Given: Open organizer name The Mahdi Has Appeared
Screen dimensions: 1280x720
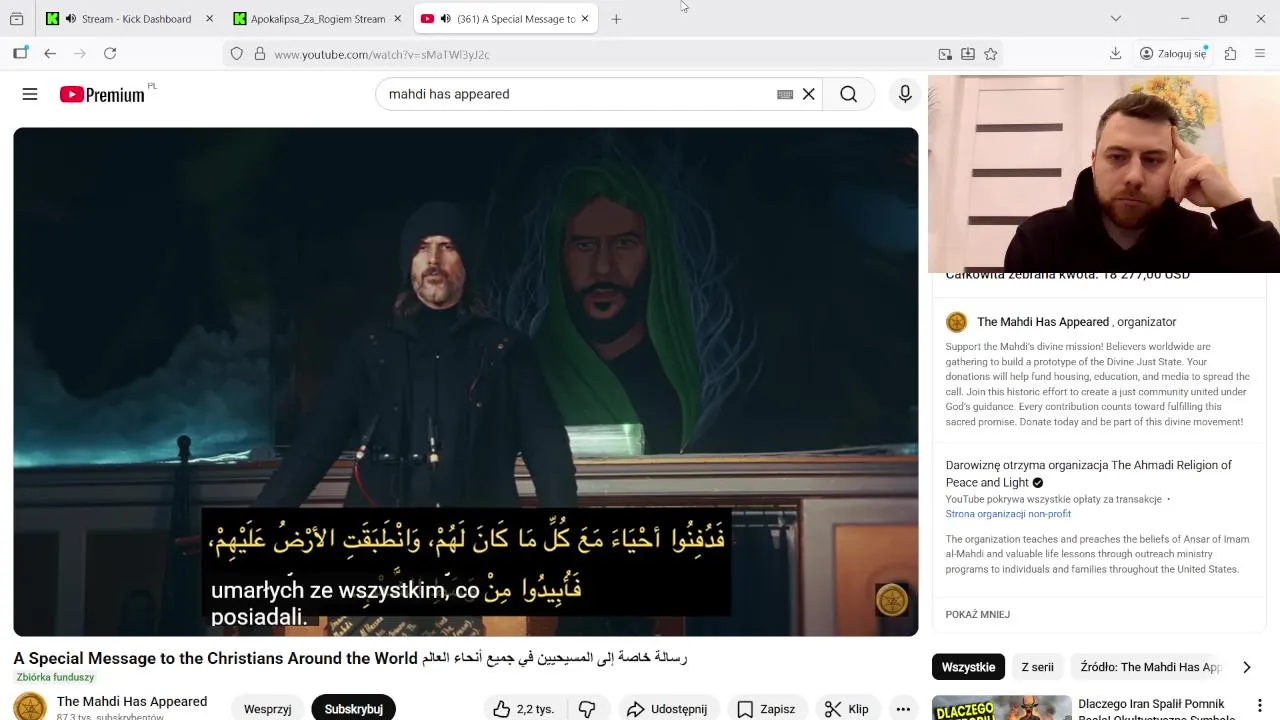Looking at the screenshot, I should coord(1043,322).
